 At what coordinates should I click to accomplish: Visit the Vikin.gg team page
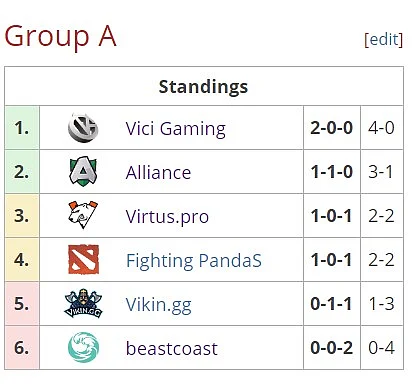tap(159, 305)
